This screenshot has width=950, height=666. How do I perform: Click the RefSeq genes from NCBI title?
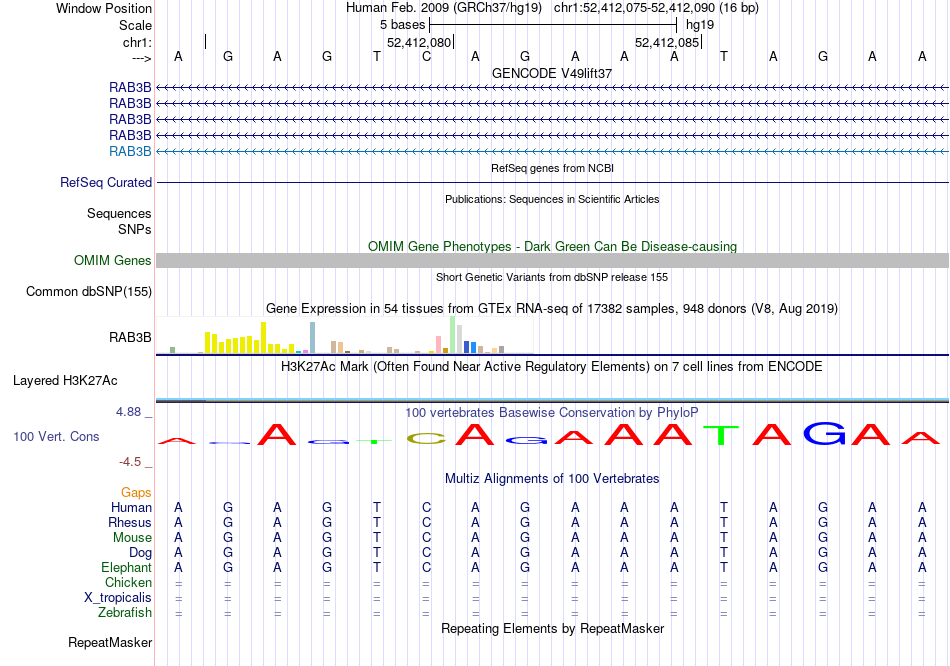[552, 168]
